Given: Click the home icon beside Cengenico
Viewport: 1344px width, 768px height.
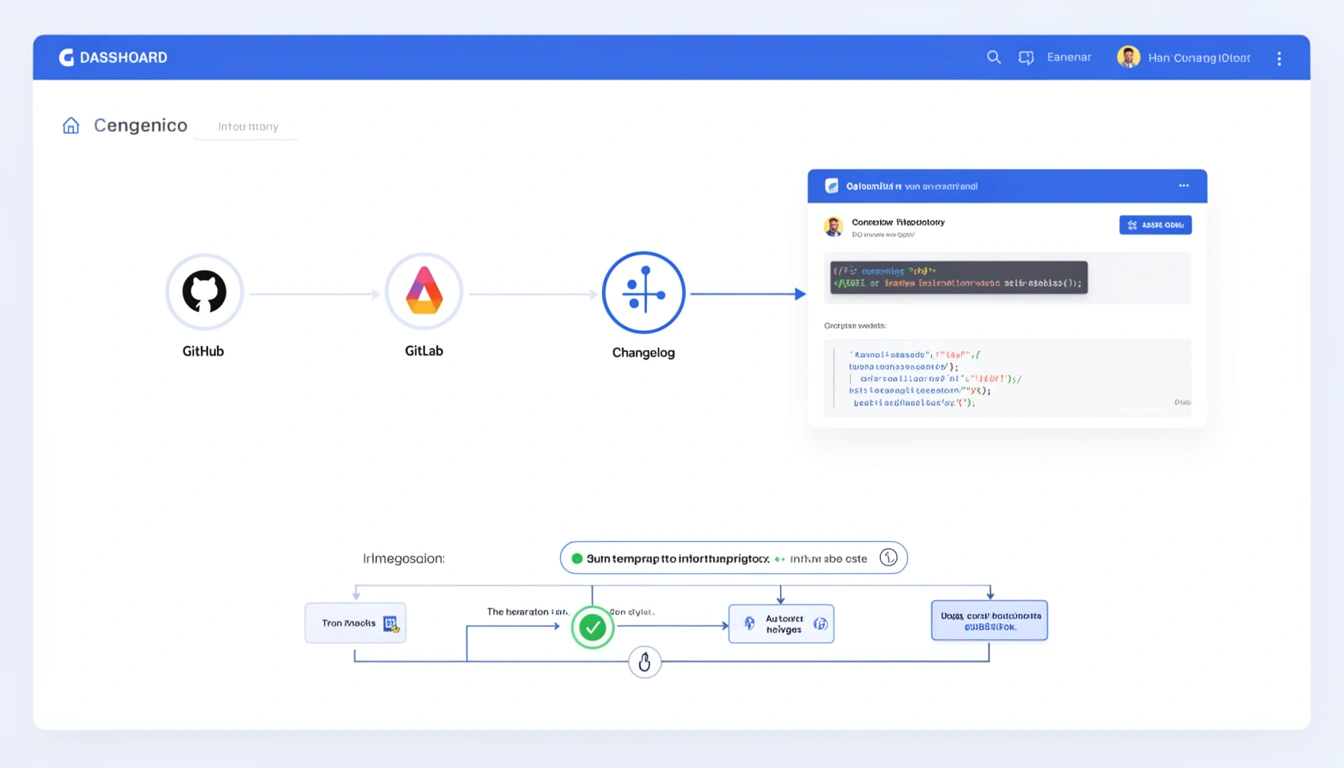Looking at the screenshot, I should [x=71, y=126].
